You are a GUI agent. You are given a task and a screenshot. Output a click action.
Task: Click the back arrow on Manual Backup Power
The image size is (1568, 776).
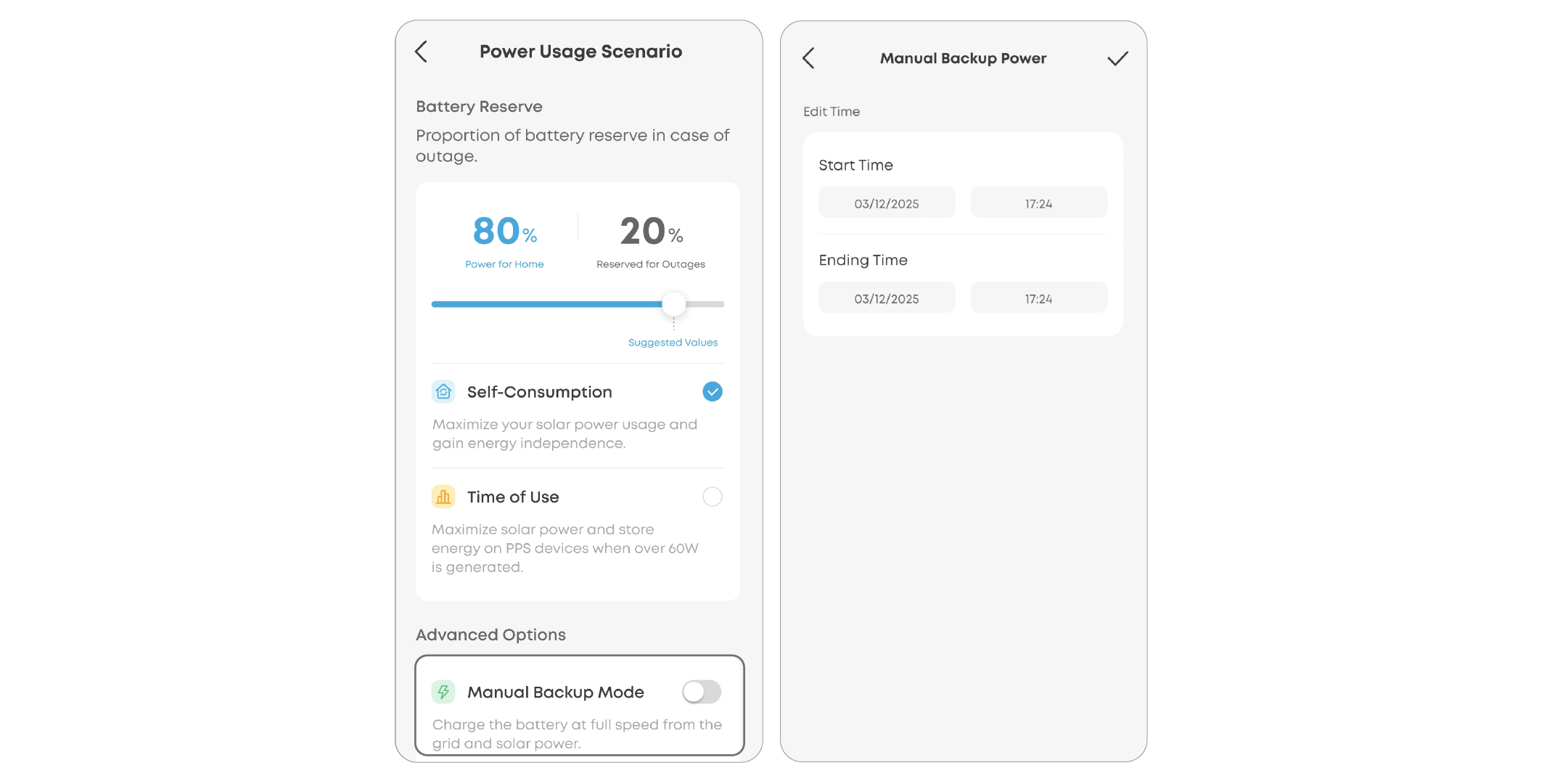pyautogui.click(x=808, y=58)
